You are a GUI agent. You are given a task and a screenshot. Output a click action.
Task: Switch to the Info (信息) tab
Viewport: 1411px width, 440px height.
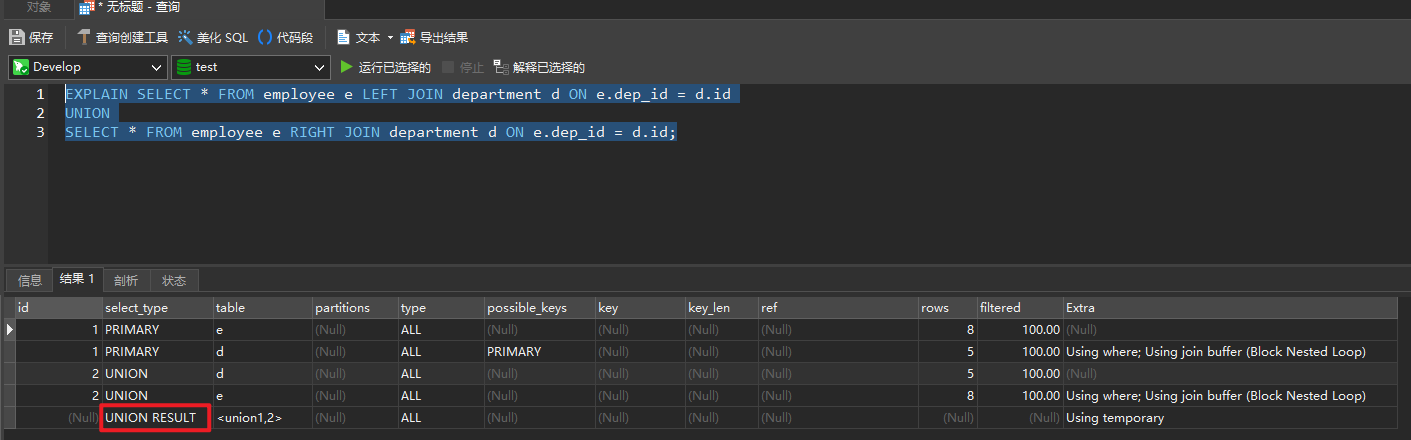pyautogui.click(x=30, y=281)
